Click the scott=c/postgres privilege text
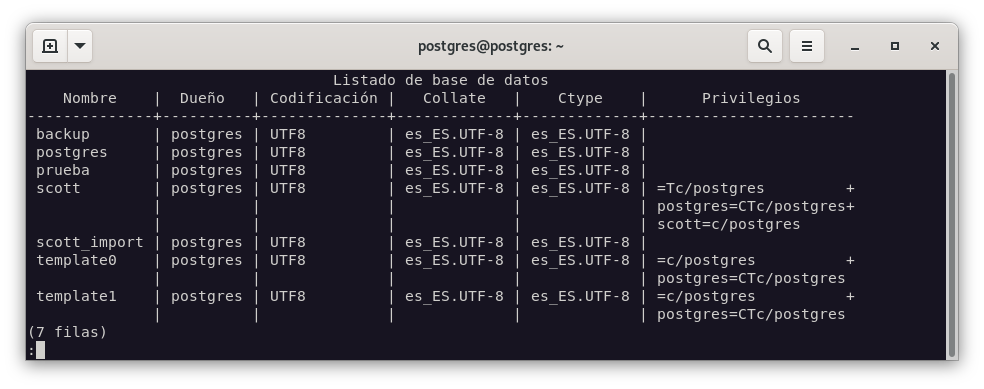The width and height of the screenshot is (984, 389). (729, 225)
